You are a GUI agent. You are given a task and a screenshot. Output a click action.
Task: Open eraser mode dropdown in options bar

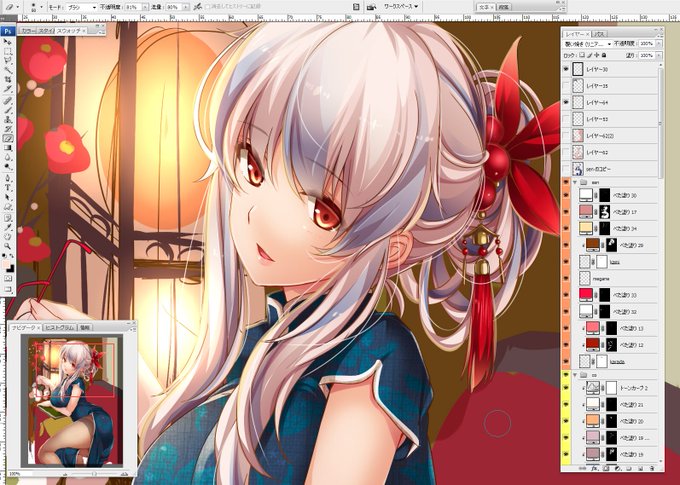(81, 7)
